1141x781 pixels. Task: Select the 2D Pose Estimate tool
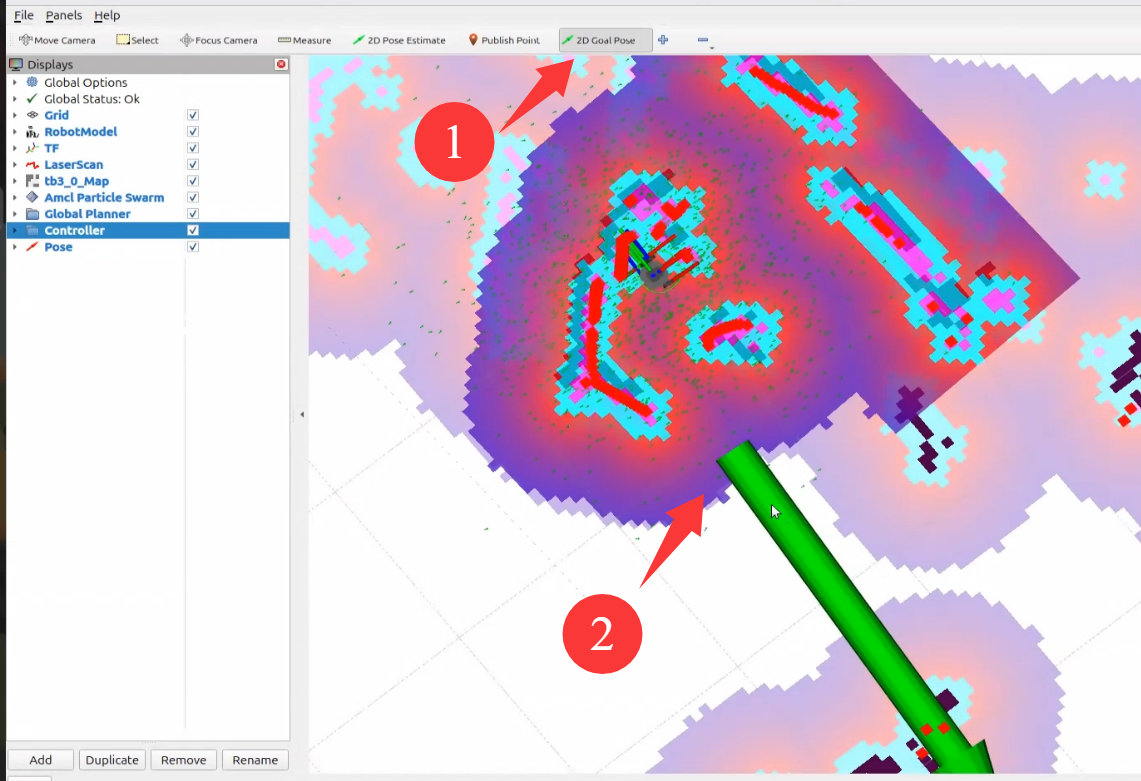pyautogui.click(x=399, y=40)
